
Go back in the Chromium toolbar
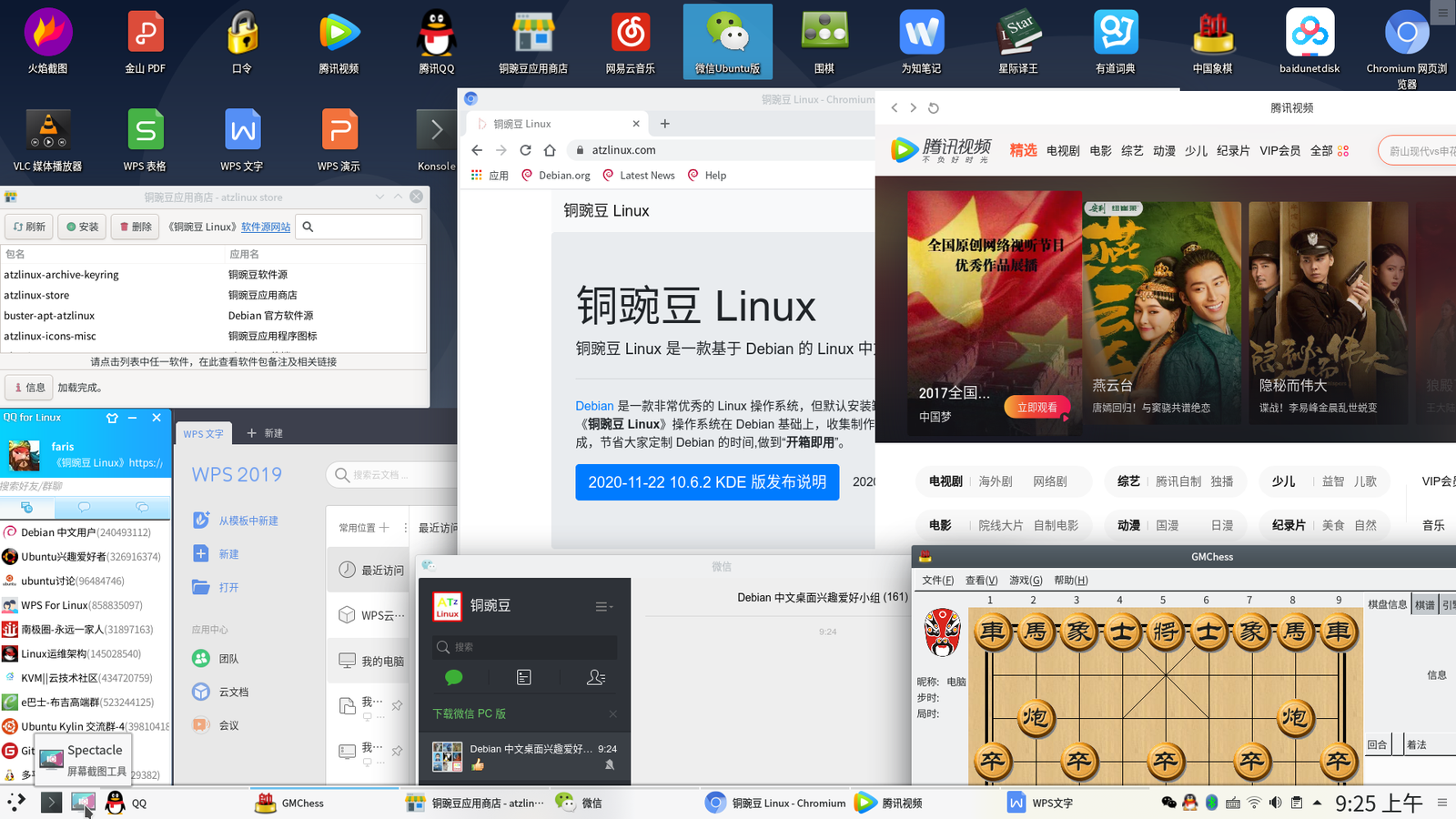coord(477,150)
